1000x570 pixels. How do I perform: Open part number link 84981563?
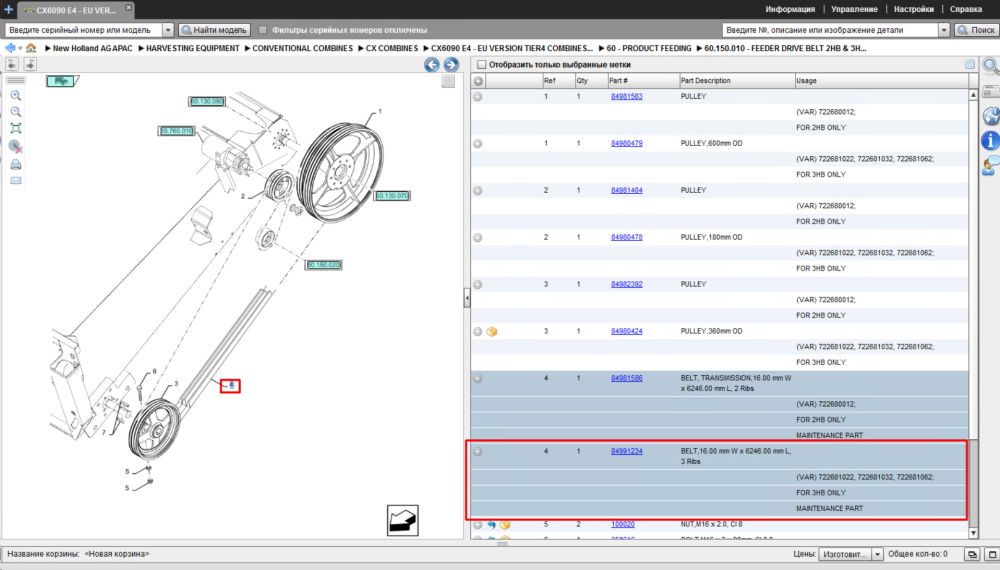click(x=626, y=97)
